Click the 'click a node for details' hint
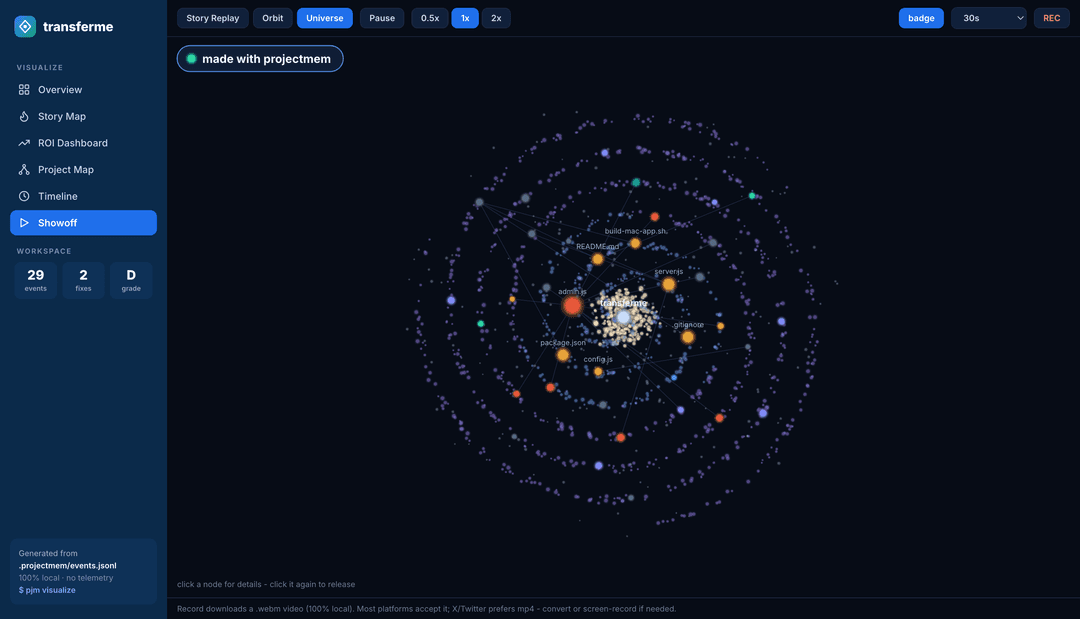Image resolution: width=1080 pixels, height=619 pixels. (266, 584)
